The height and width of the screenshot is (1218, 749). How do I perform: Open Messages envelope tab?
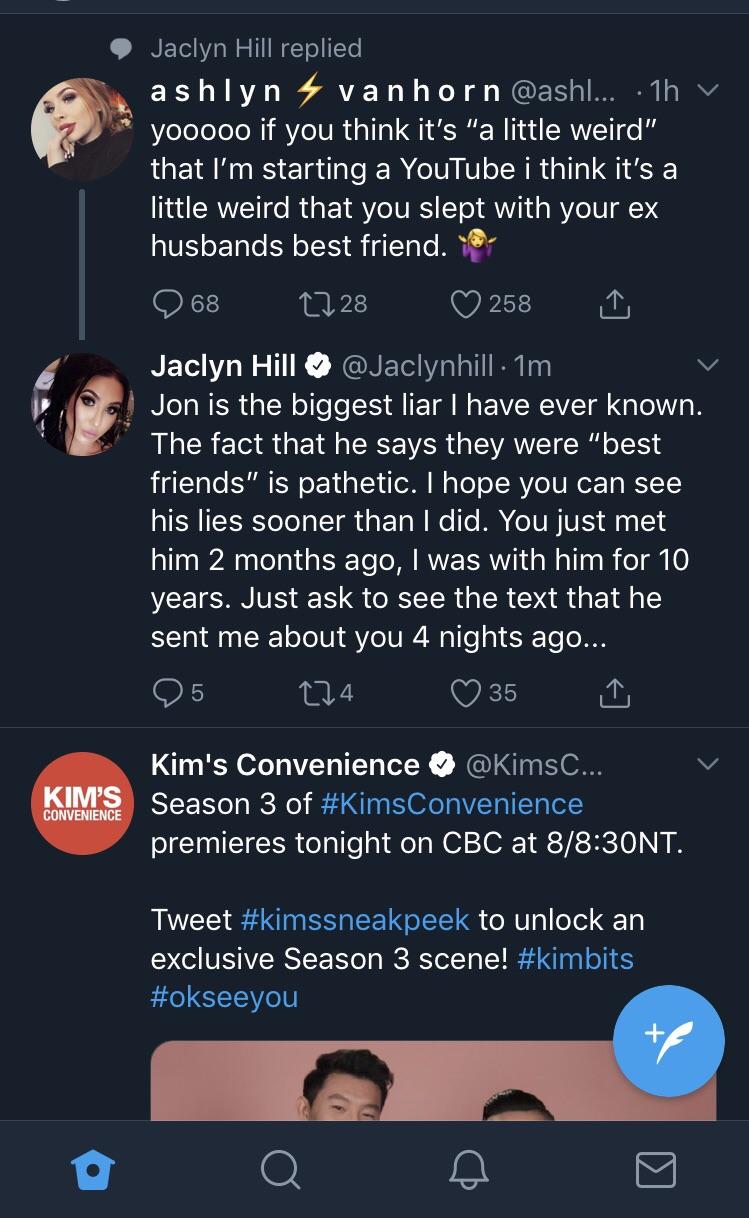pos(656,1168)
